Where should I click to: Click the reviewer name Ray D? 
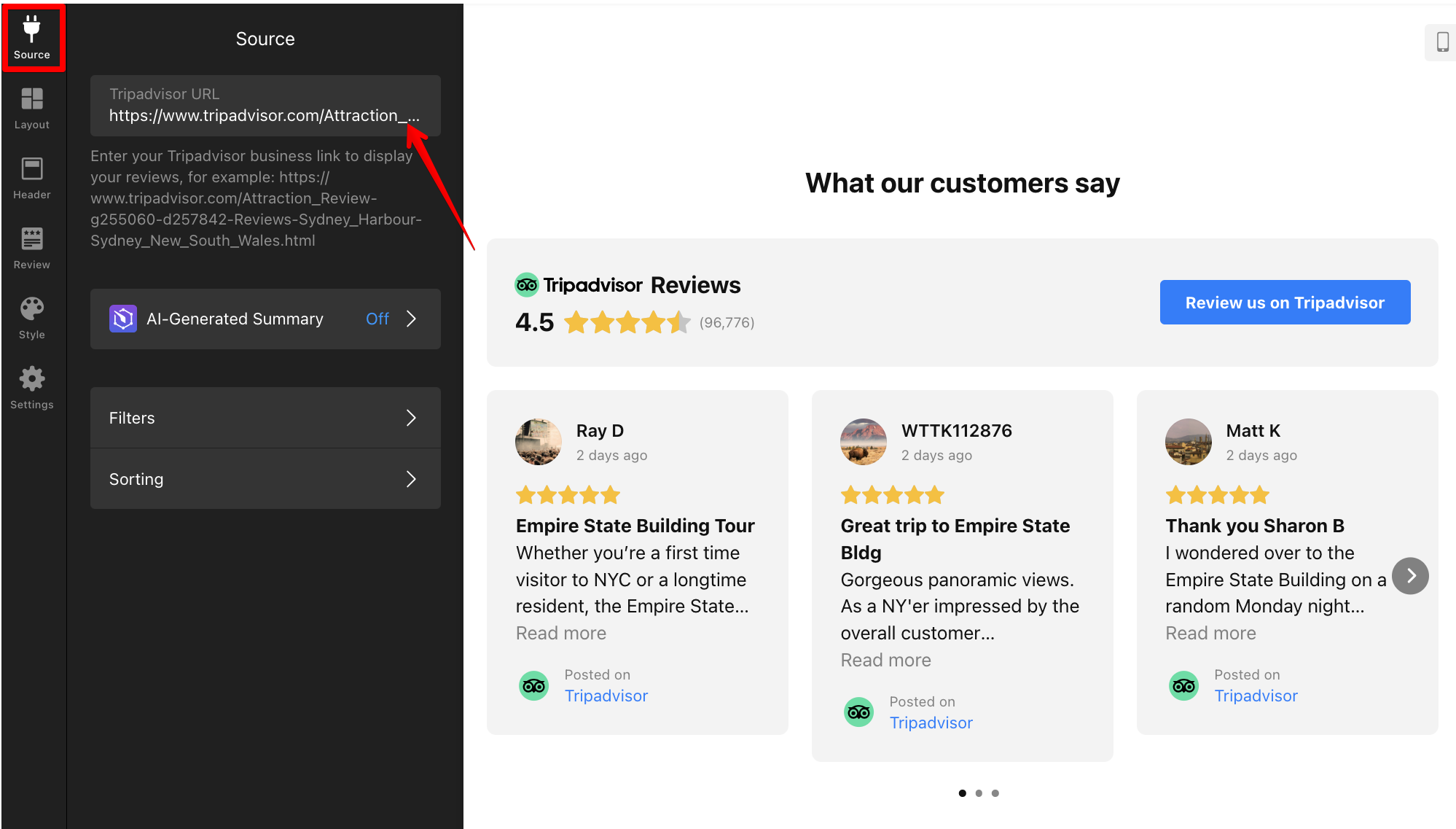click(x=600, y=431)
